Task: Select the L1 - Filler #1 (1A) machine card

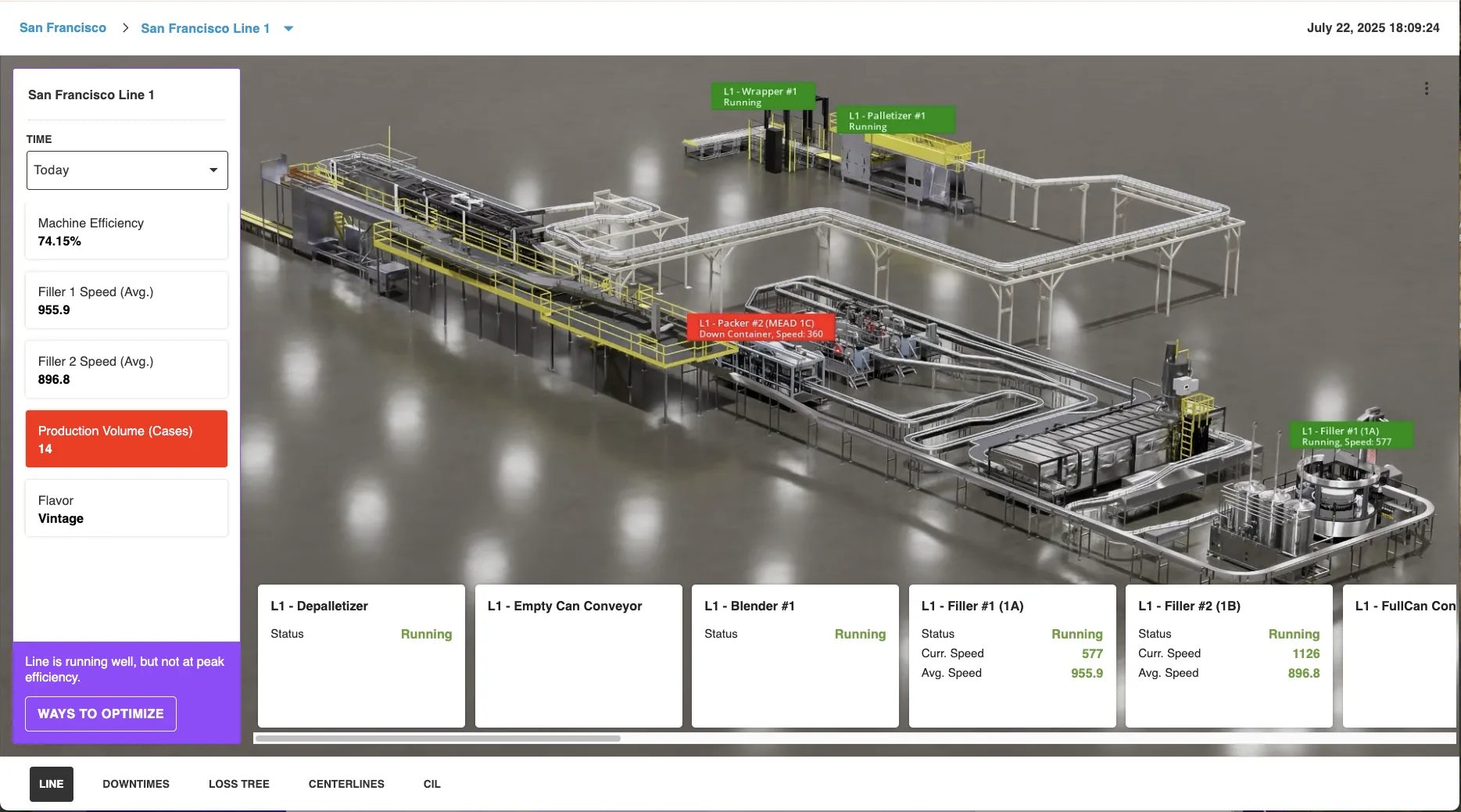Action: tap(1012, 656)
